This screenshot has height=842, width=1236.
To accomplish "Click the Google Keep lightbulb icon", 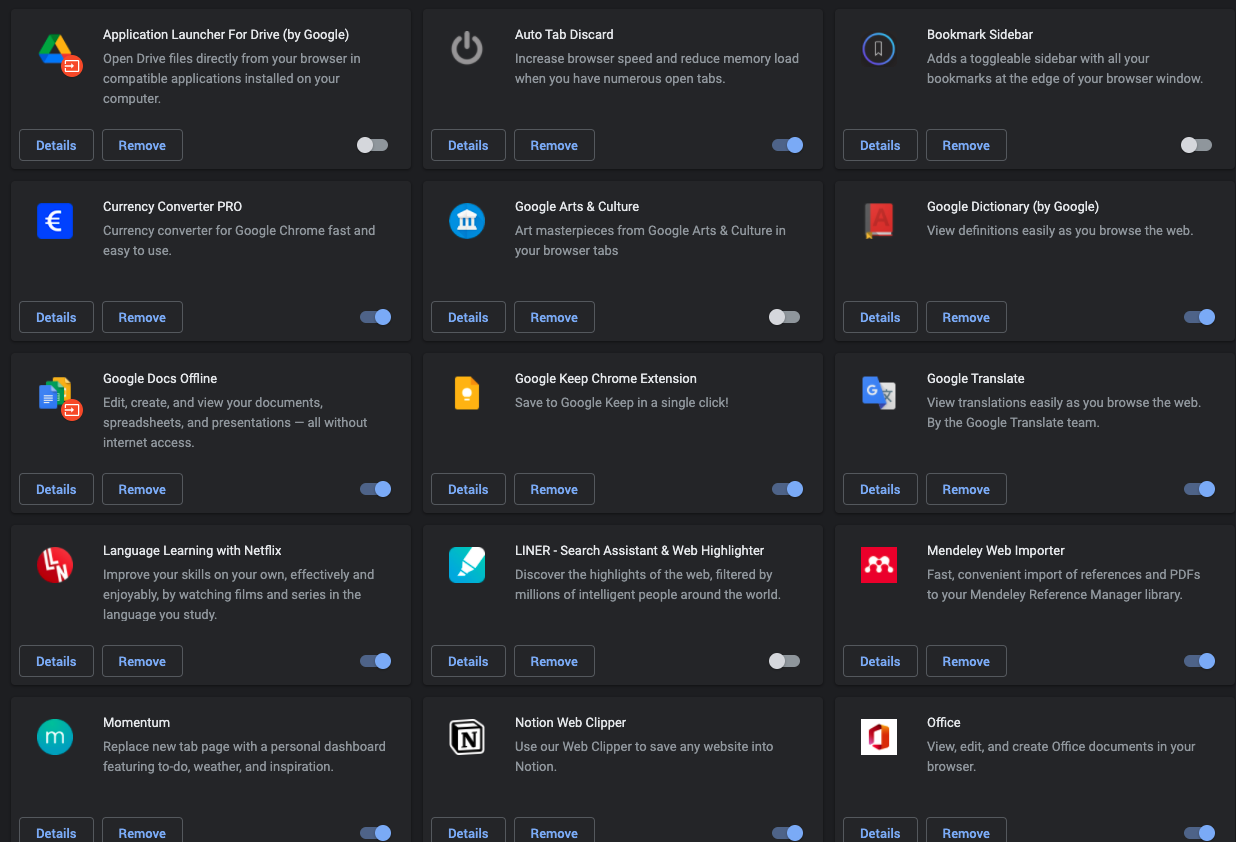I will point(467,393).
